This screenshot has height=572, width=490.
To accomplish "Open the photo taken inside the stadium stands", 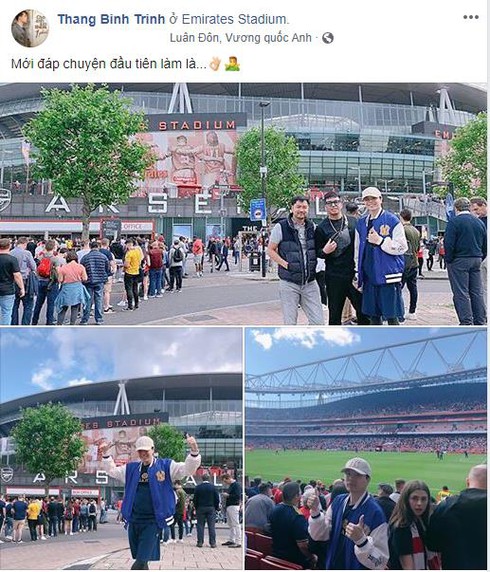I will [x=366, y=448].
